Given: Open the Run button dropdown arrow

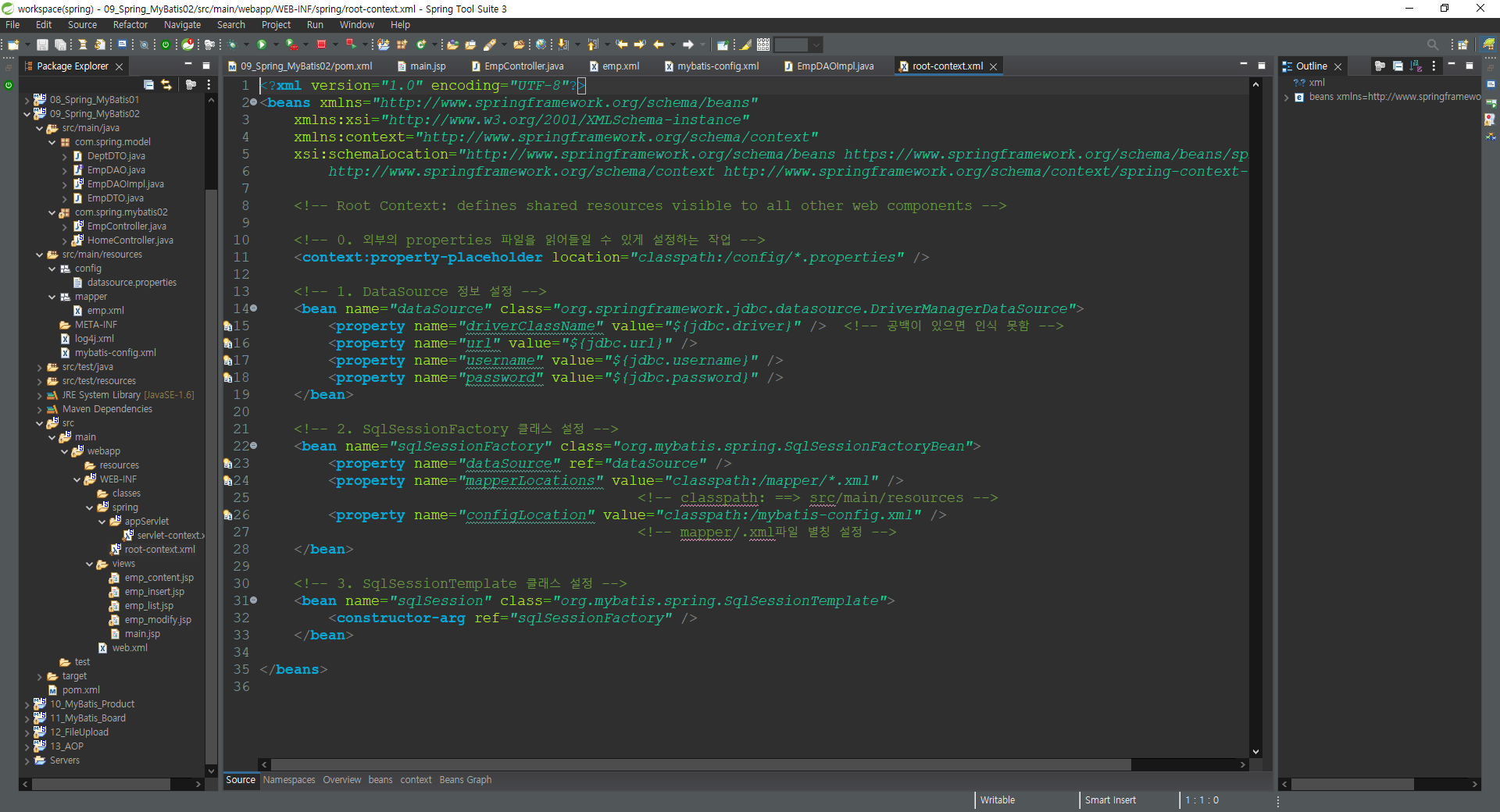Looking at the screenshot, I should tap(275, 45).
